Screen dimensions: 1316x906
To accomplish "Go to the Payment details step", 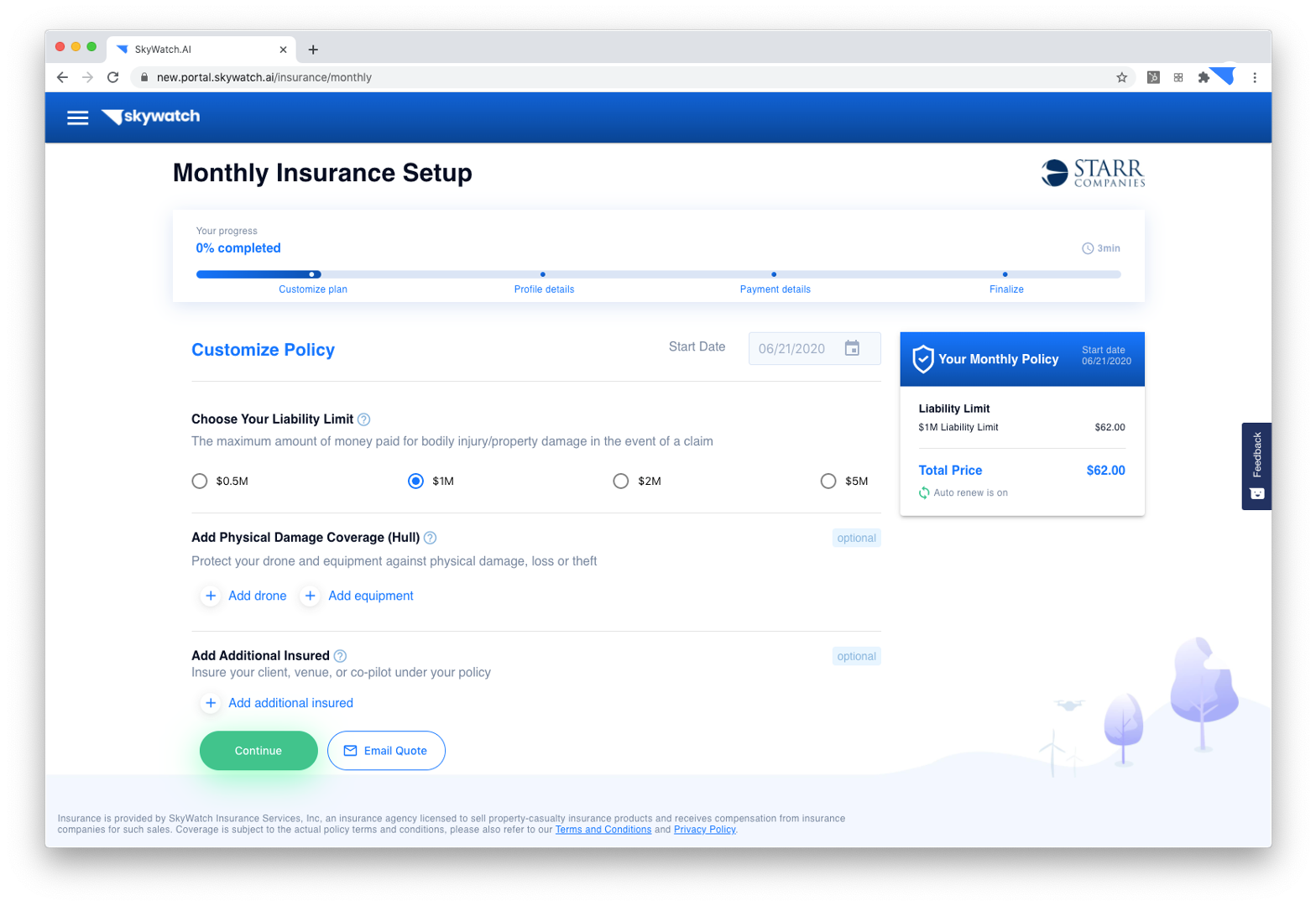I will click(x=775, y=289).
